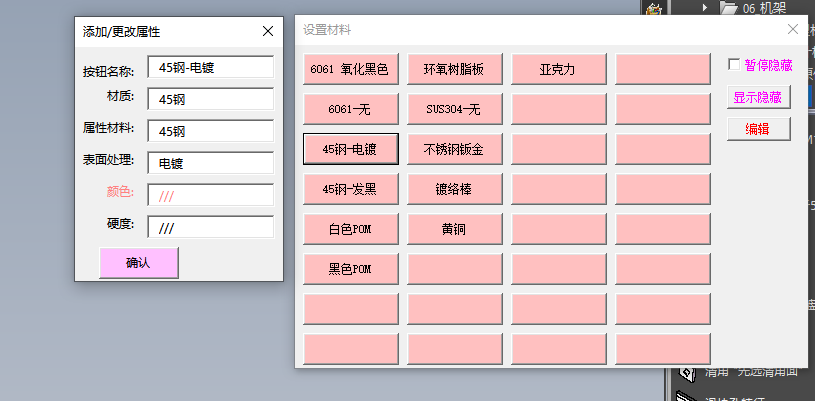815x401 pixels.
Task: Focus the 属性材料 input field
Action: [211, 131]
